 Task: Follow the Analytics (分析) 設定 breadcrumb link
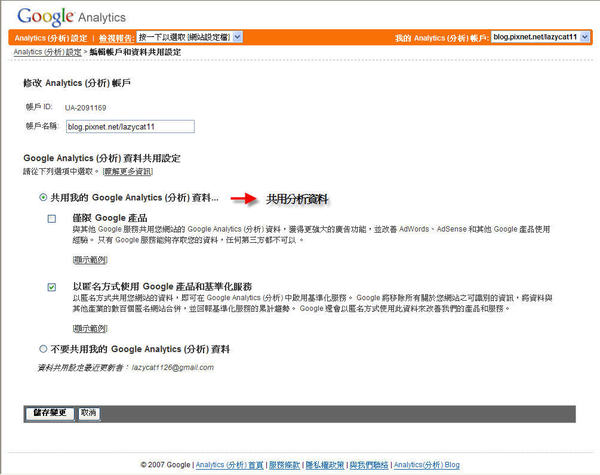[x=47, y=52]
